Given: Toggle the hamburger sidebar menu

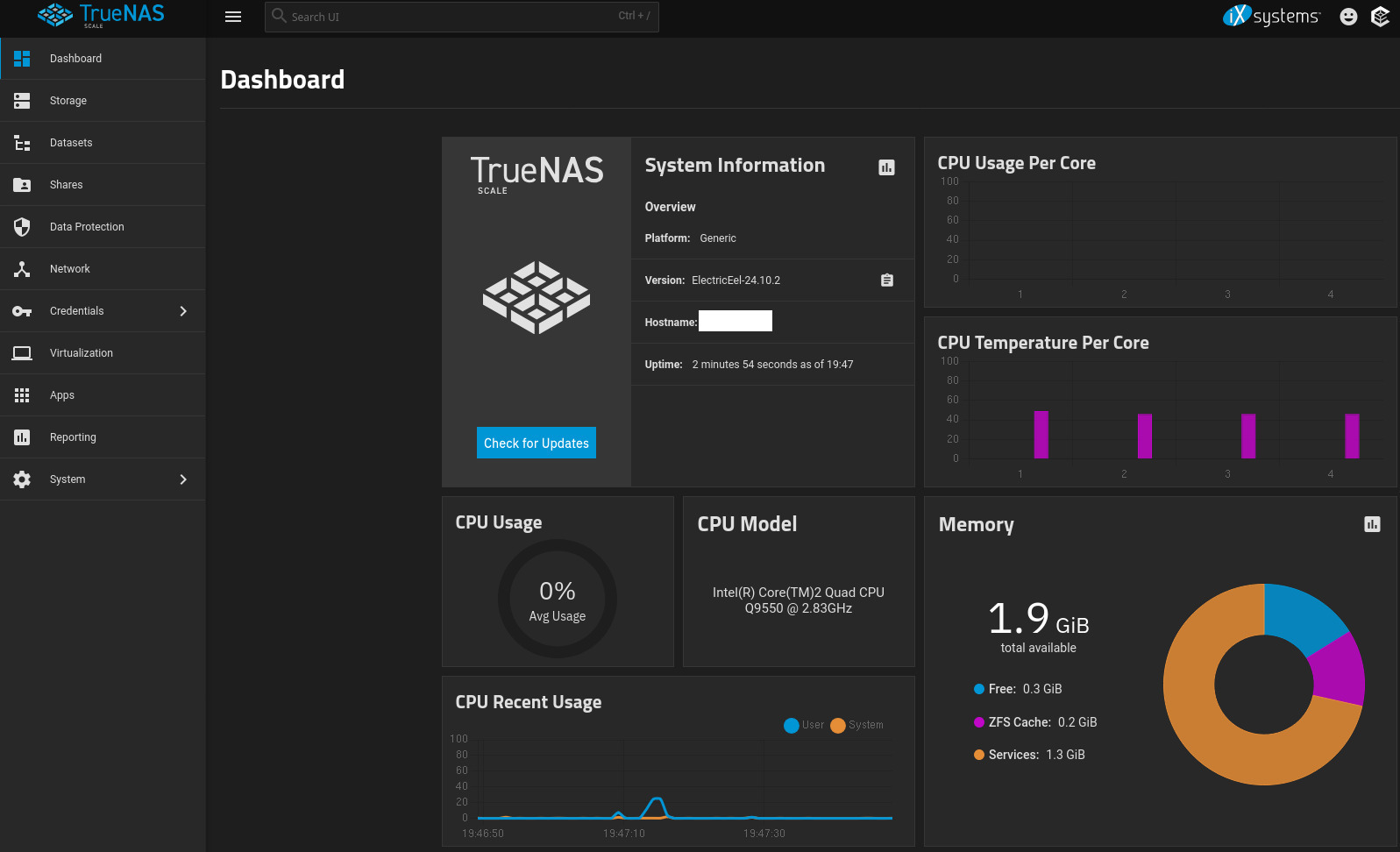Looking at the screenshot, I should 233,17.
